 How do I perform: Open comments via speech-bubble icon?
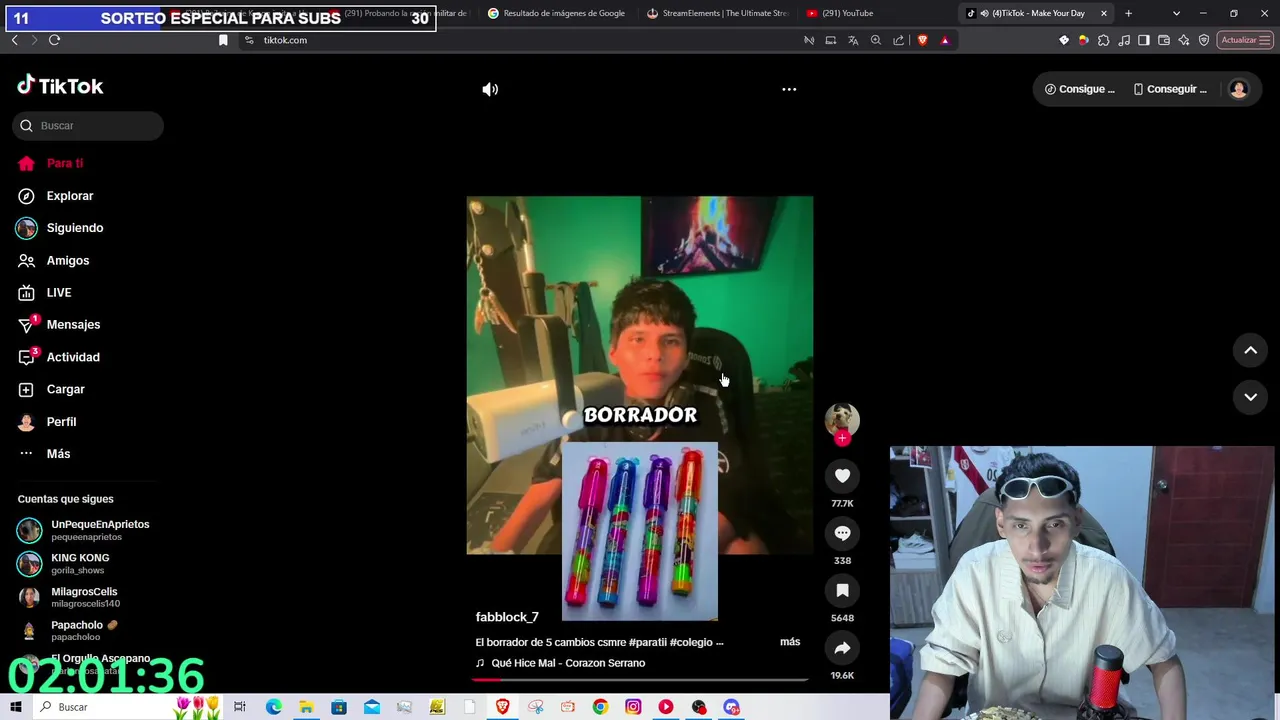pos(842,533)
